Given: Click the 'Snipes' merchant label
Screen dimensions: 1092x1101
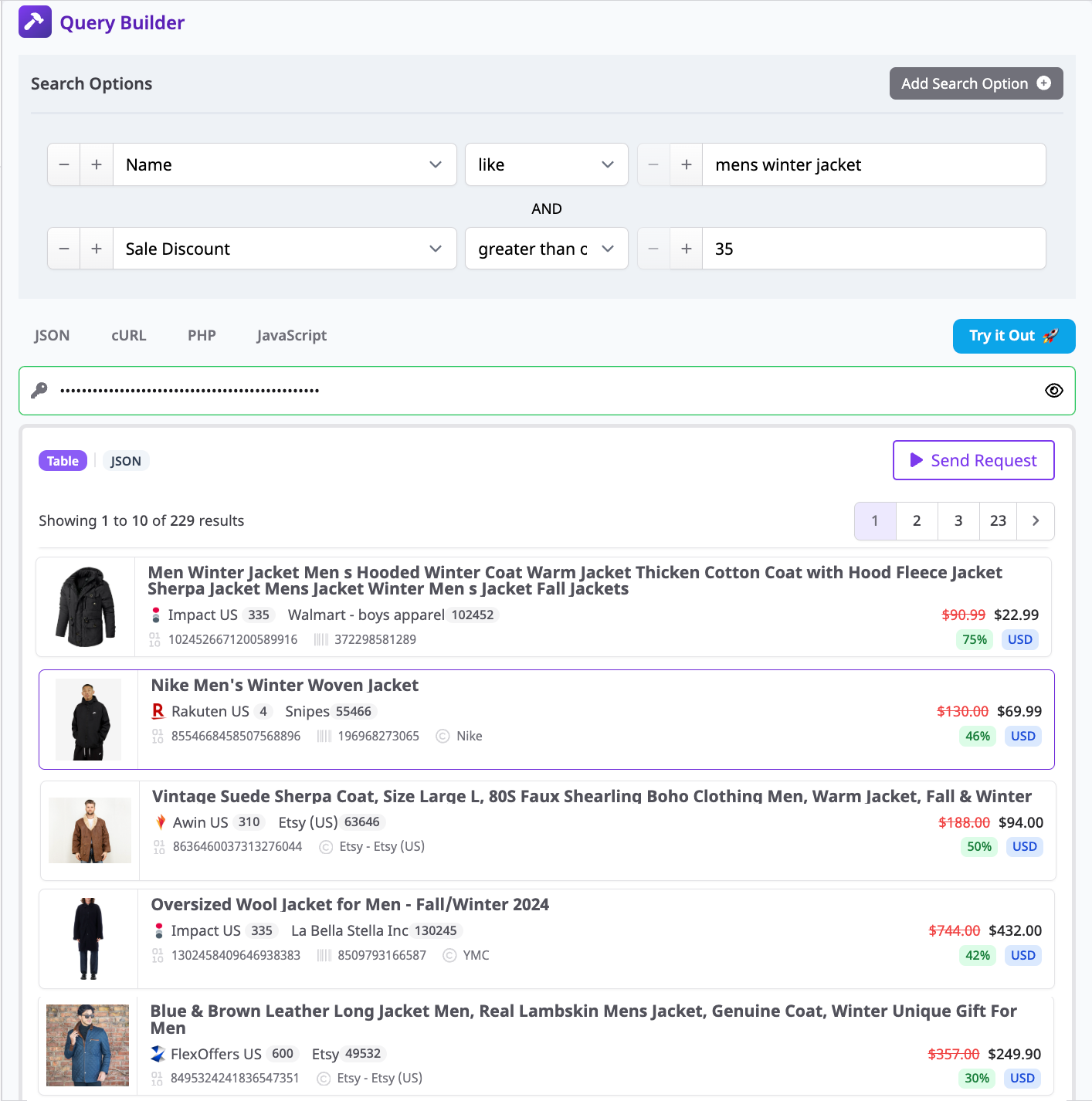Looking at the screenshot, I should (x=307, y=711).
